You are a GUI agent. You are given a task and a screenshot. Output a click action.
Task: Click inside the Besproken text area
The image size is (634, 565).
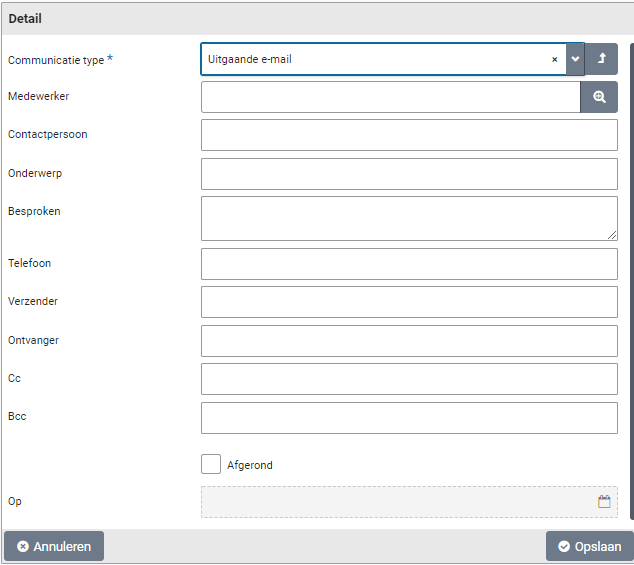pyautogui.click(x=409, y=218)
